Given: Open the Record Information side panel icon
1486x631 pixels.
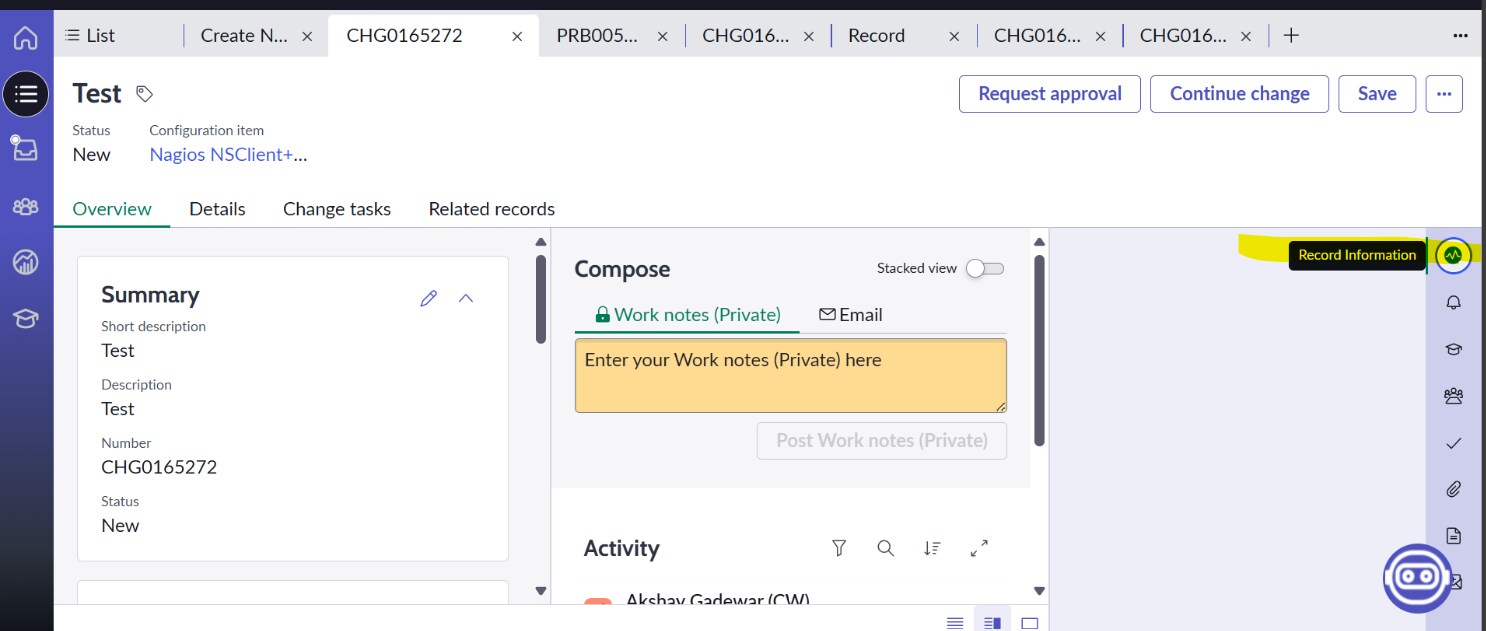Looking at the screenshot, I should coord(1453,255).
